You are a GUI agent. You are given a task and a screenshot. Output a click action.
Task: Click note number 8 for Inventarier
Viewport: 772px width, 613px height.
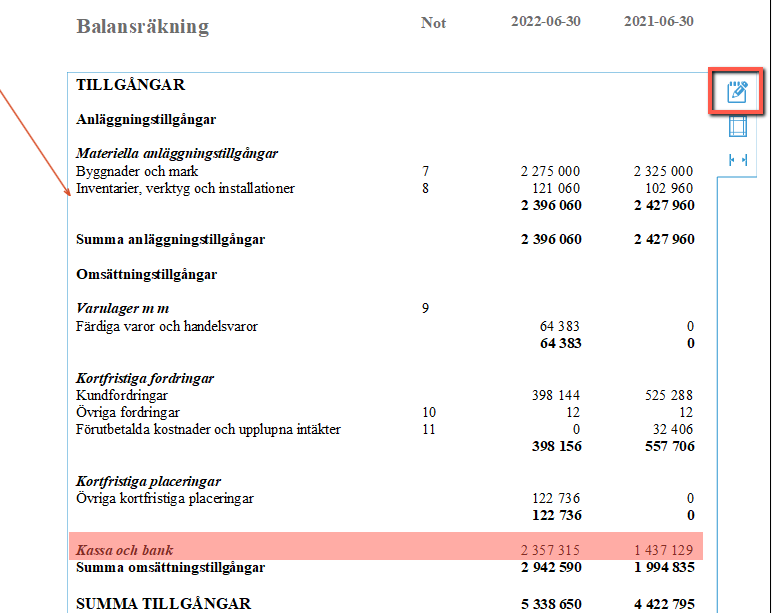click(x=425, y=188)
